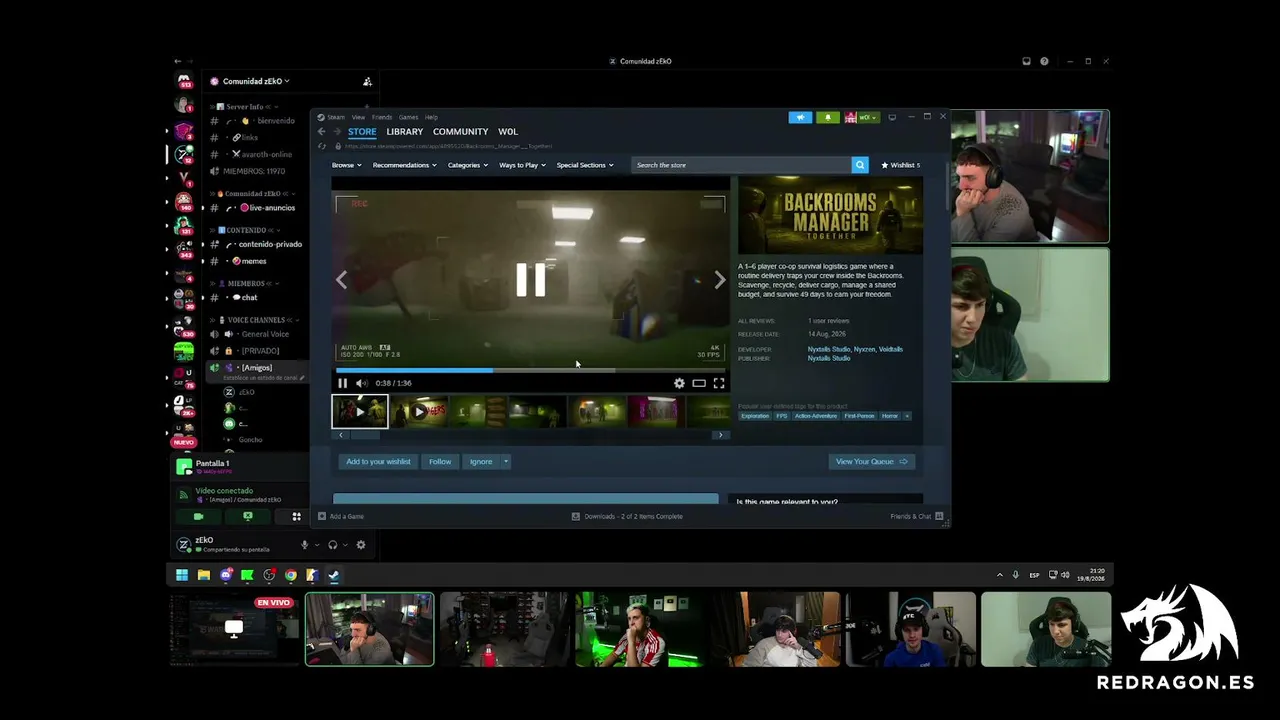
Task: Open the Windows Start menu
Action: (x=182, y=575)
